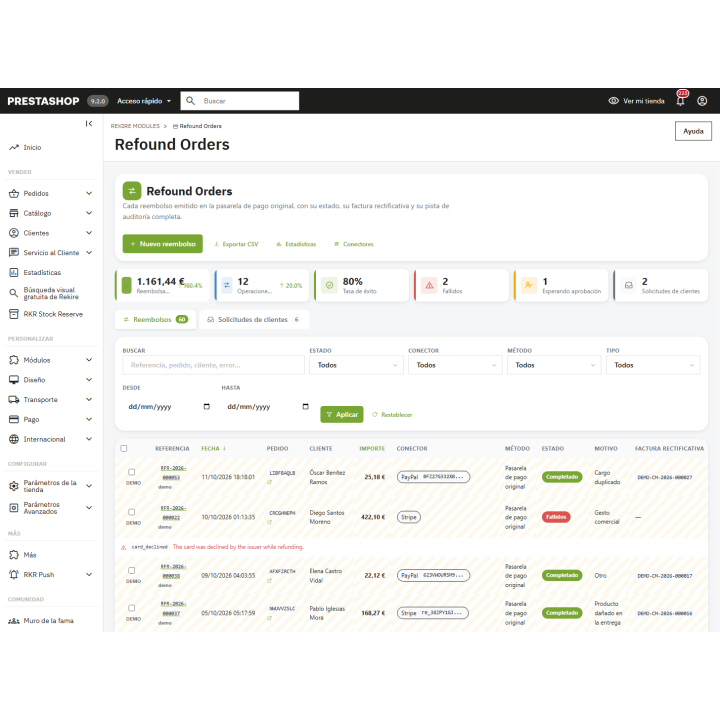Check the row checkbox for Pablo Iglesias Mora
The height and width of the screenshot is (720, 720).
coord(132,608)
